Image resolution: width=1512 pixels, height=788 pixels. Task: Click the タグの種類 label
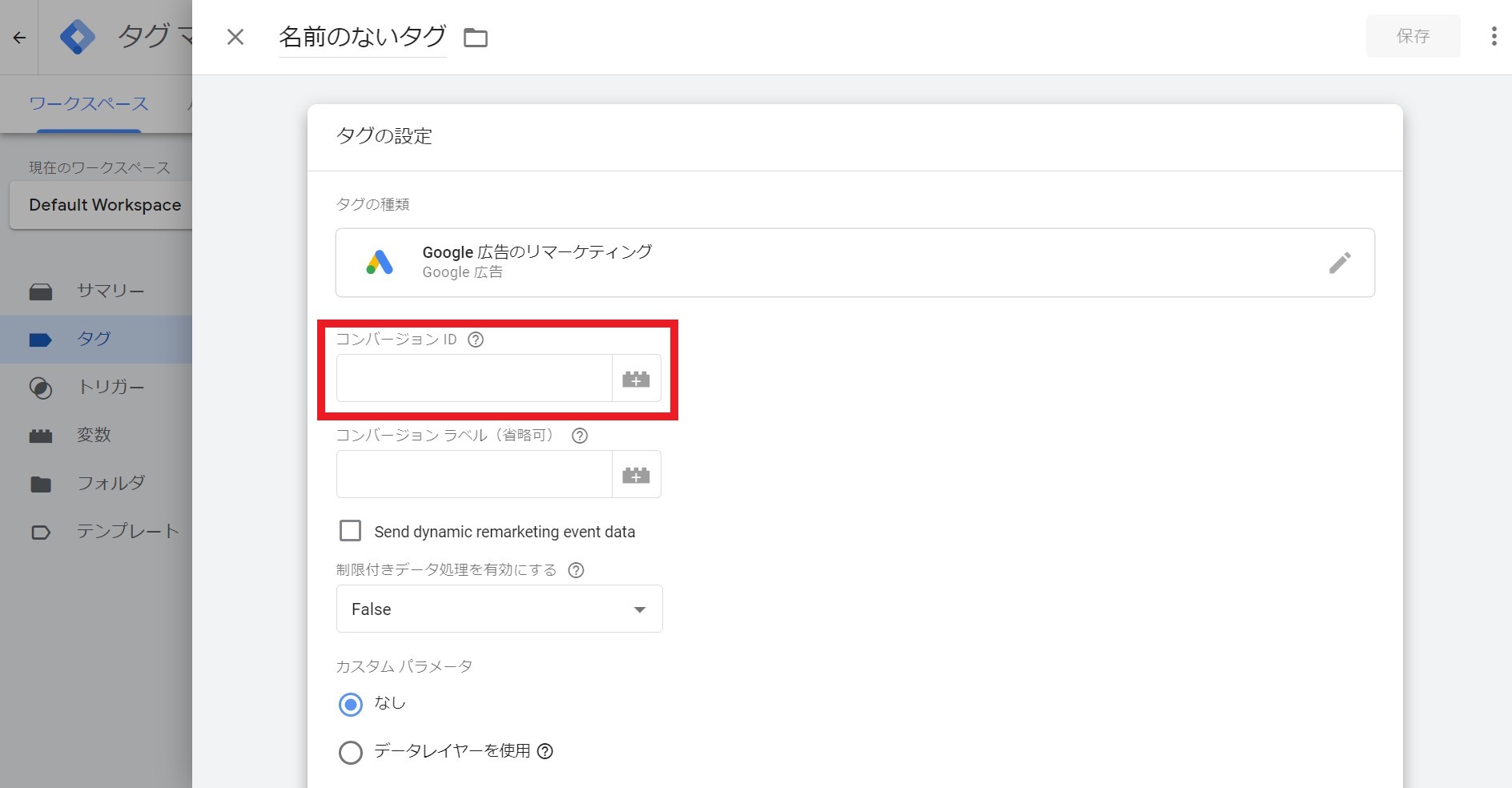373,204
